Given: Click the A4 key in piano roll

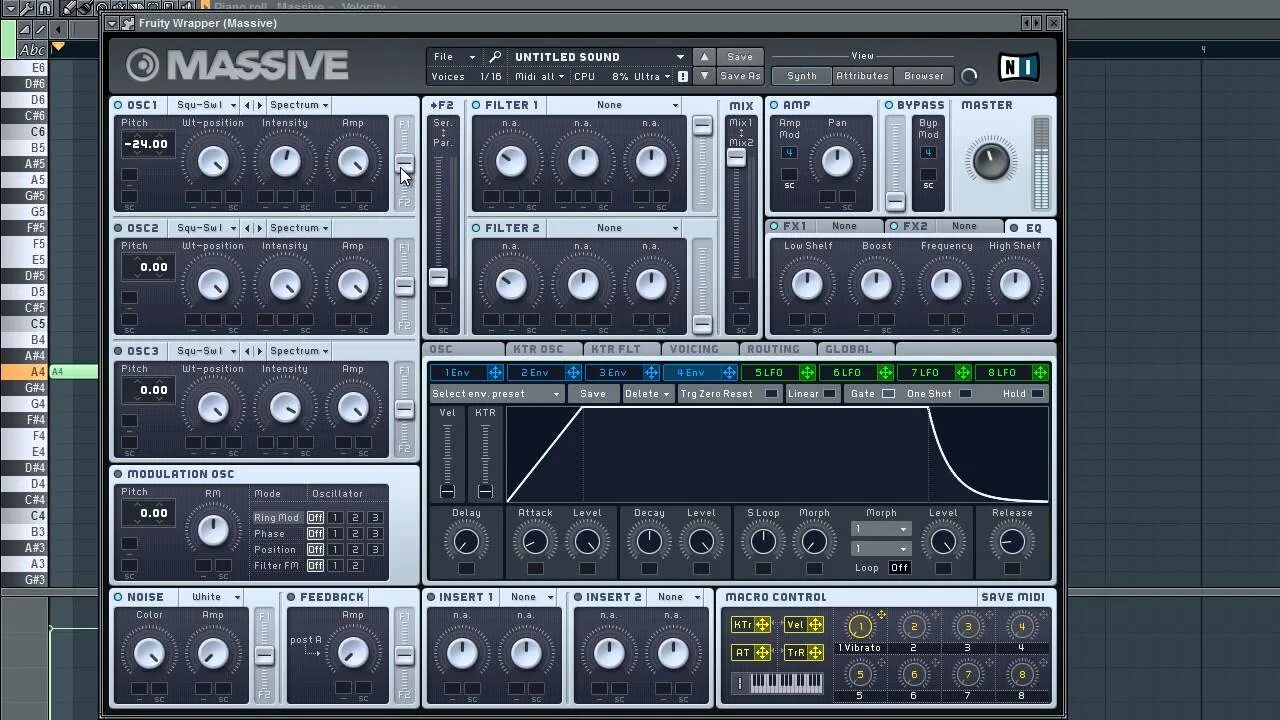Looking at the screenshot, I should (x=23, y=372).
